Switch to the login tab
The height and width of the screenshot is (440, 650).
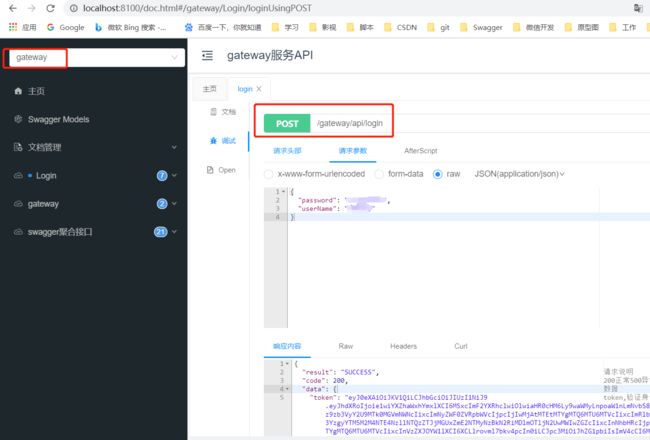(x=245, y=89)
